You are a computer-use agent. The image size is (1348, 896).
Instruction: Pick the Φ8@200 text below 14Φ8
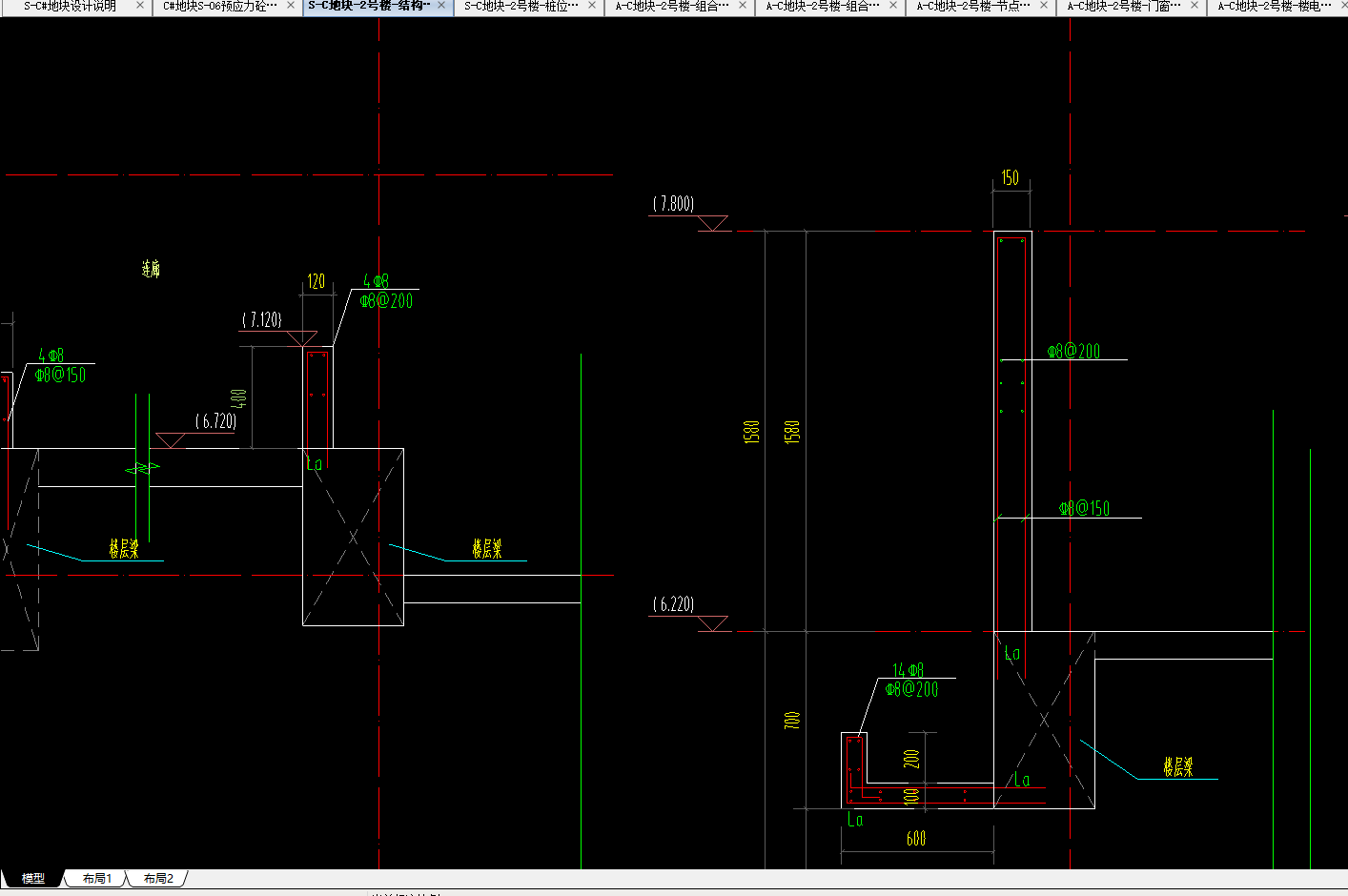(x=912, y=689)
